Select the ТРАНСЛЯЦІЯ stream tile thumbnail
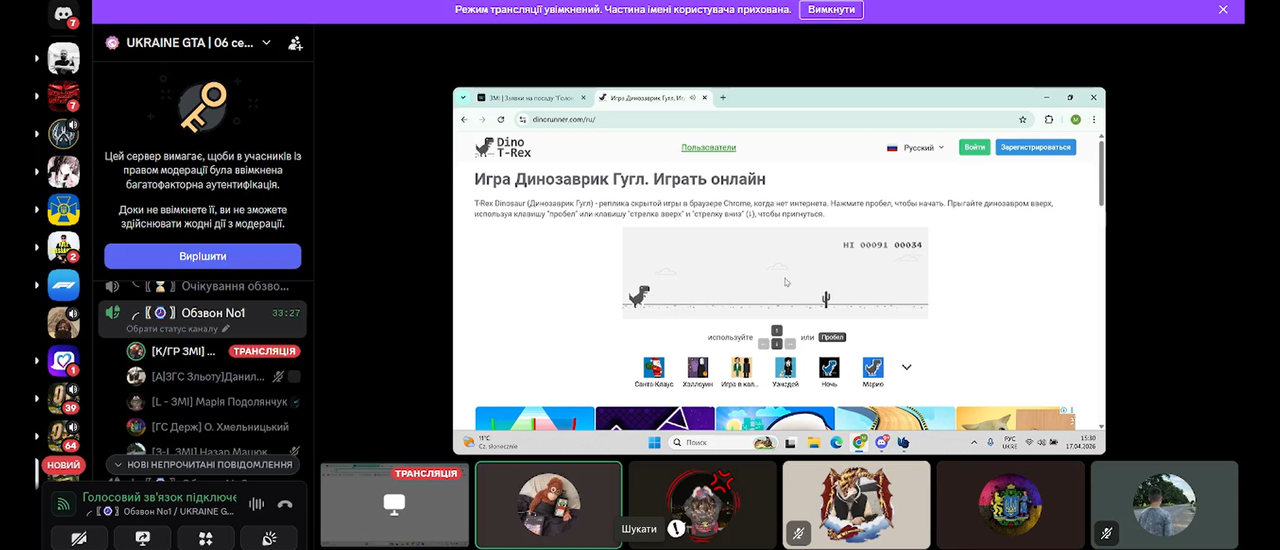Screen dimensions: 1280x550 pyautogui.click(x=395, y=504)
